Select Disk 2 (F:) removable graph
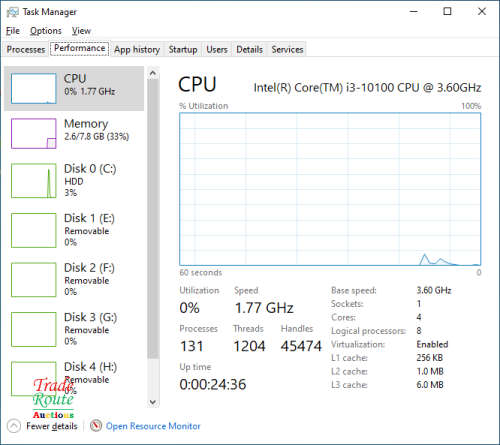 [x=34, y=280]
